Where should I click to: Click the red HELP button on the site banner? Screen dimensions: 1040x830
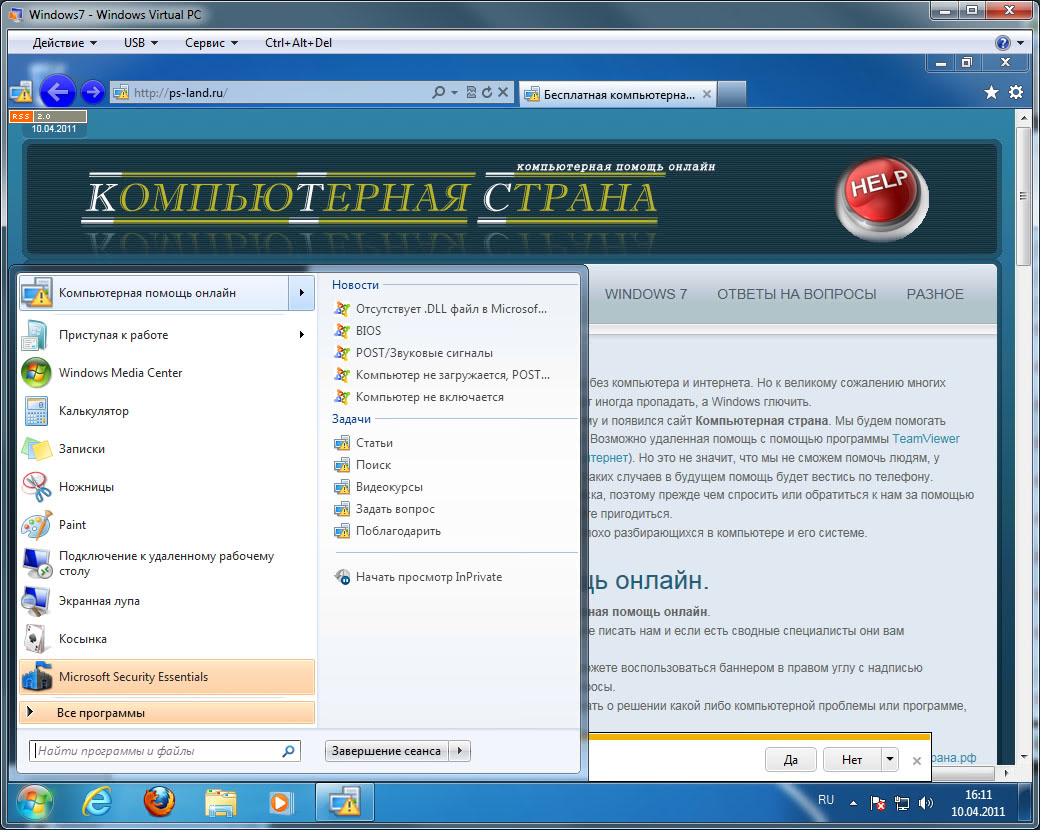coord(882,198)
